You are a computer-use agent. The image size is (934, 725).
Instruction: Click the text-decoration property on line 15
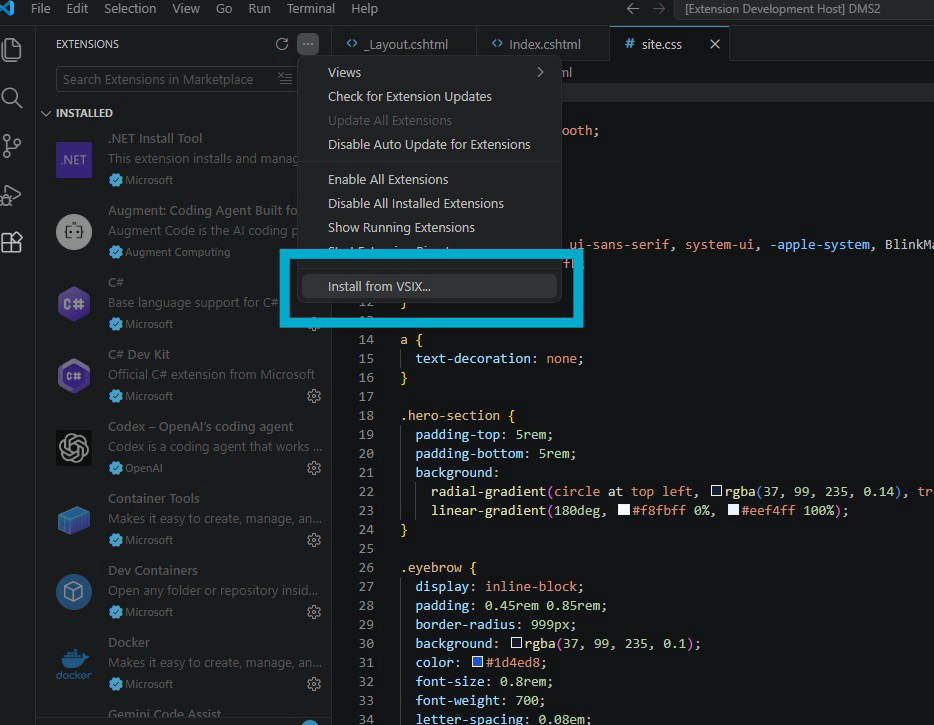(473, 359)
